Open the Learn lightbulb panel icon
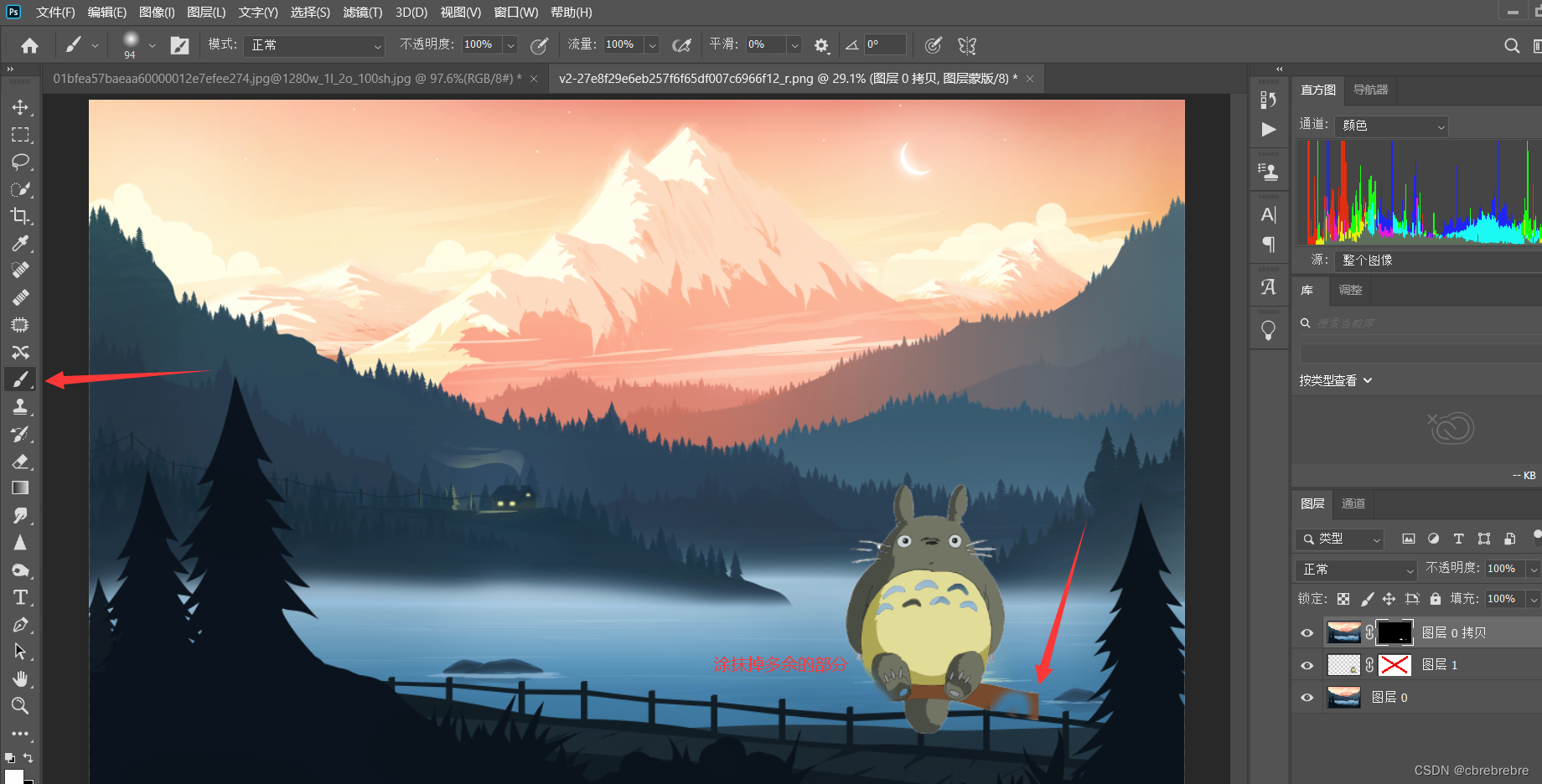This screenshot has width=1542, height=784. tap(1269, 330)
